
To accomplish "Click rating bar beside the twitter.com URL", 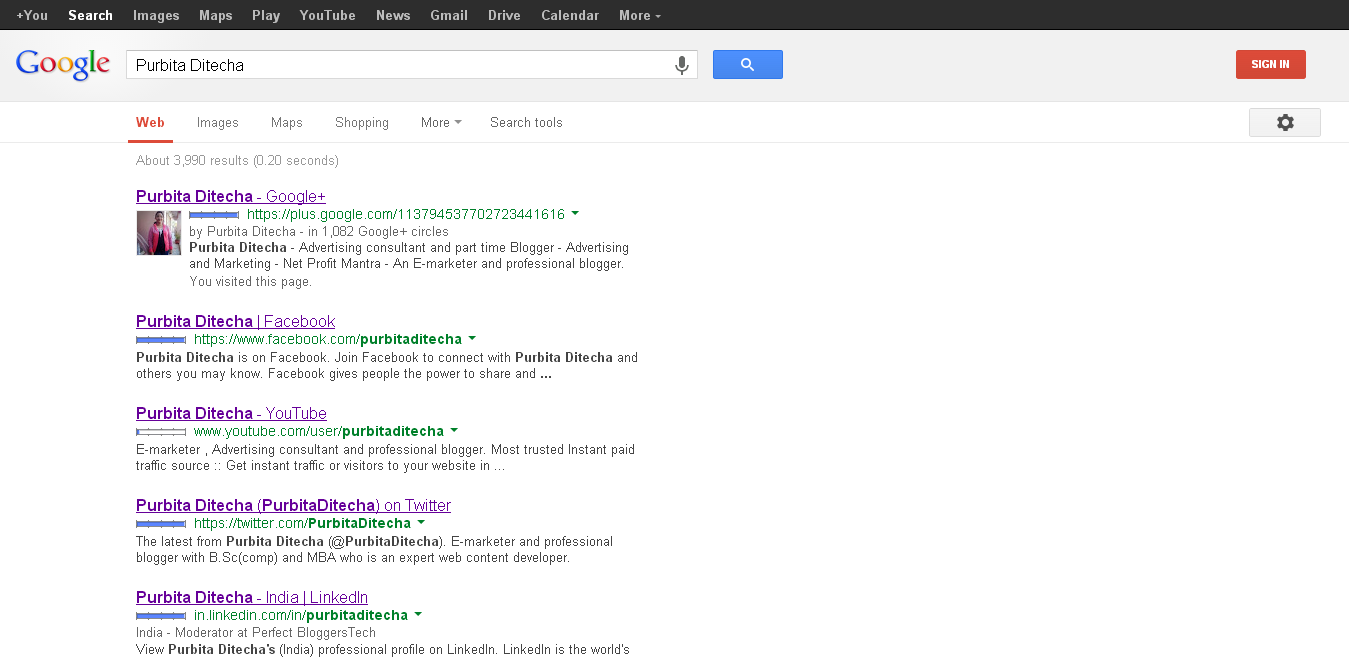I will coord(161,524).
